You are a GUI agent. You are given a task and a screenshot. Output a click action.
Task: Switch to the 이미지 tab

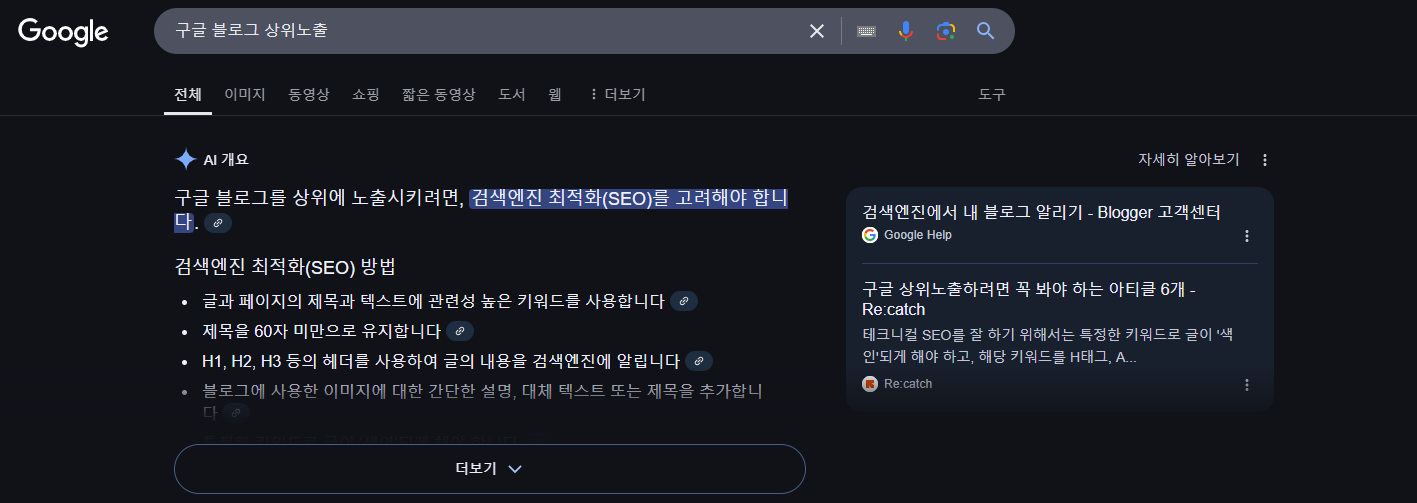click(245, 95)
